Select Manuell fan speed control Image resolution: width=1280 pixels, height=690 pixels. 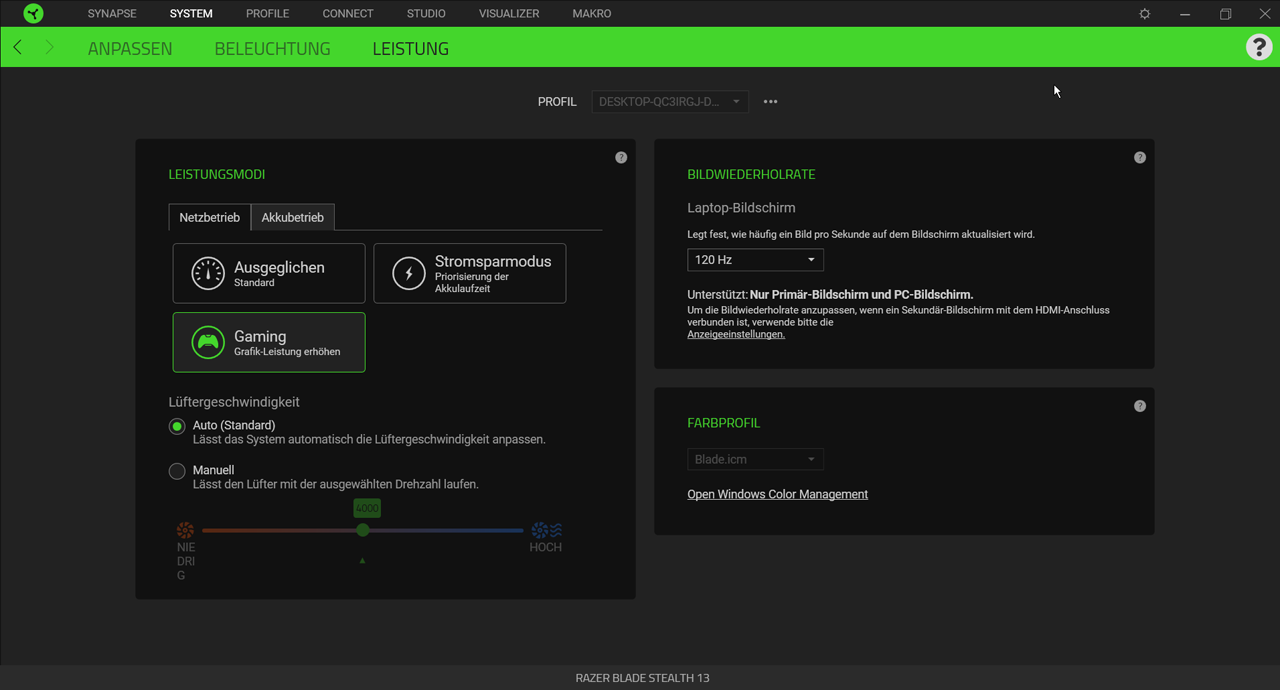(x=177, y=471)
